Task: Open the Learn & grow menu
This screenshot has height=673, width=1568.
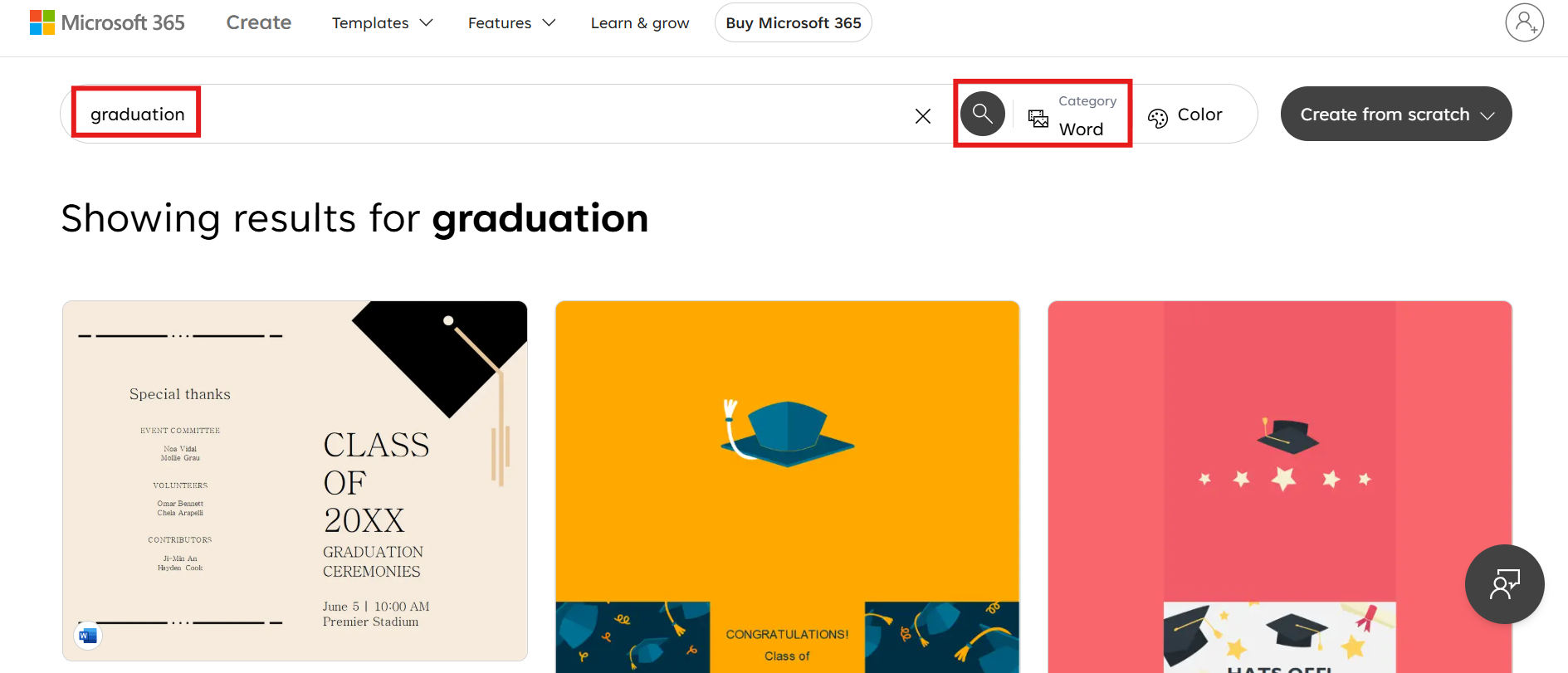Action: click(x=639, y=23)
